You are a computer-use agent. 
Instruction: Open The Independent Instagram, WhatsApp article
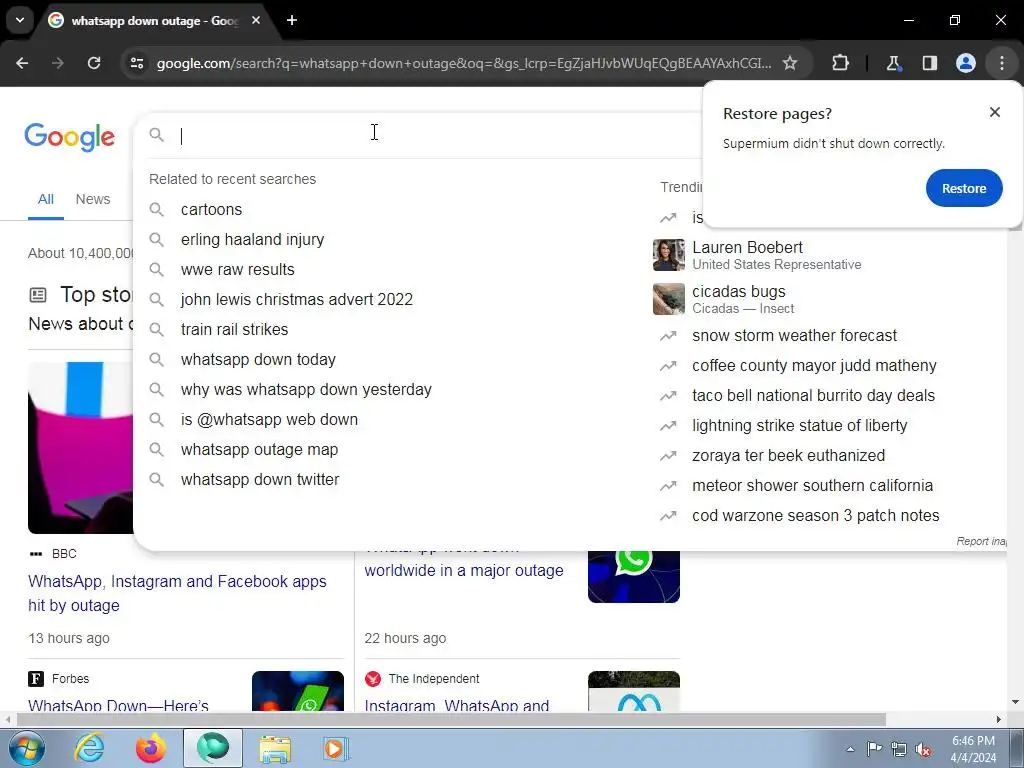point(456,705)
